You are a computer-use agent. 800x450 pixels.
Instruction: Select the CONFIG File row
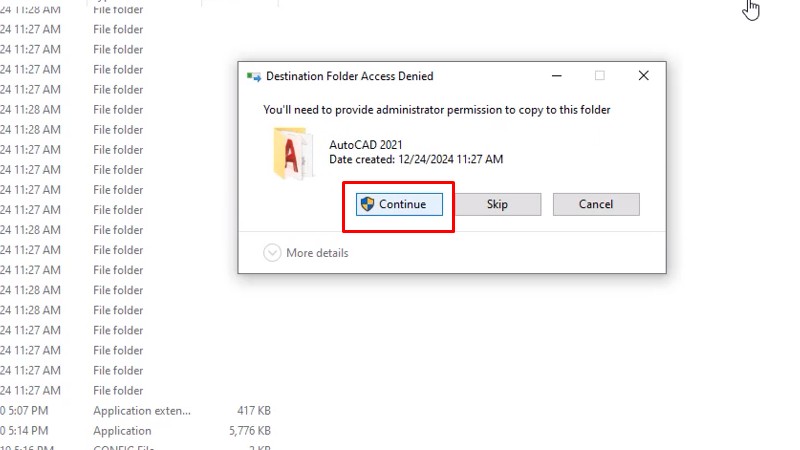[125, 447]
